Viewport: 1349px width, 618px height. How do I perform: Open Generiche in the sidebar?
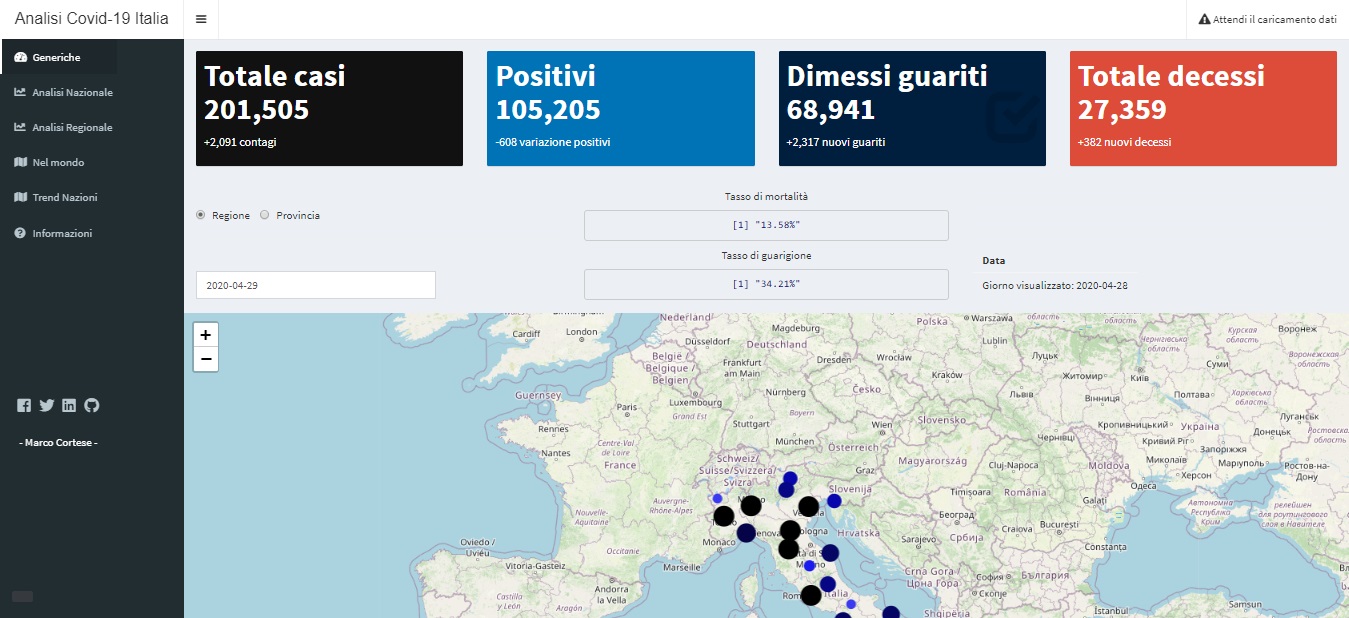click(56, 57)
